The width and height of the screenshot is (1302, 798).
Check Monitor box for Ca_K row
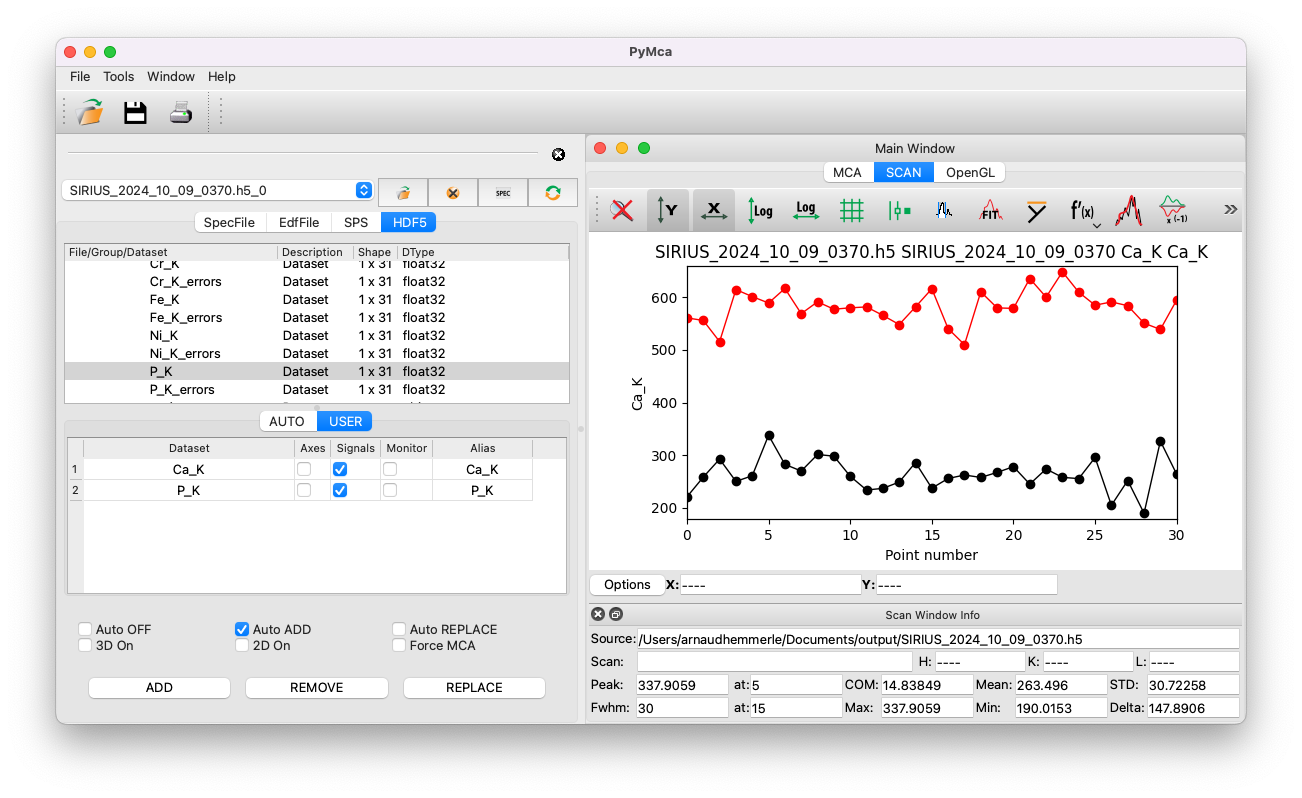[x=390, y=469]
